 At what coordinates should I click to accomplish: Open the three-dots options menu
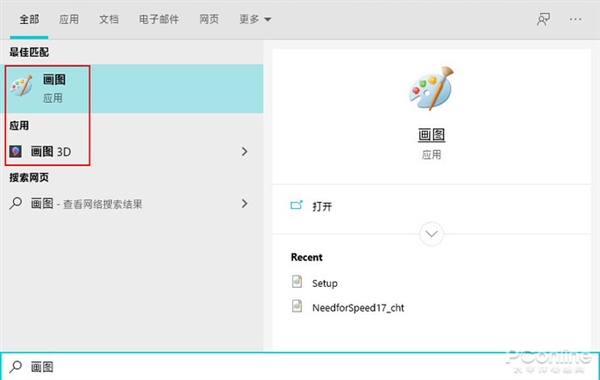click(575, 19)
